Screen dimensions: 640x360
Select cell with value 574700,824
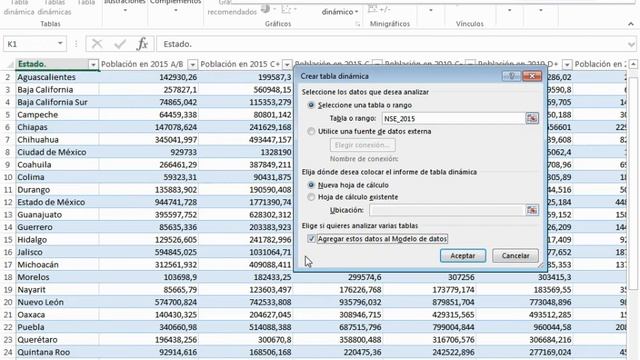pos(149,302)
